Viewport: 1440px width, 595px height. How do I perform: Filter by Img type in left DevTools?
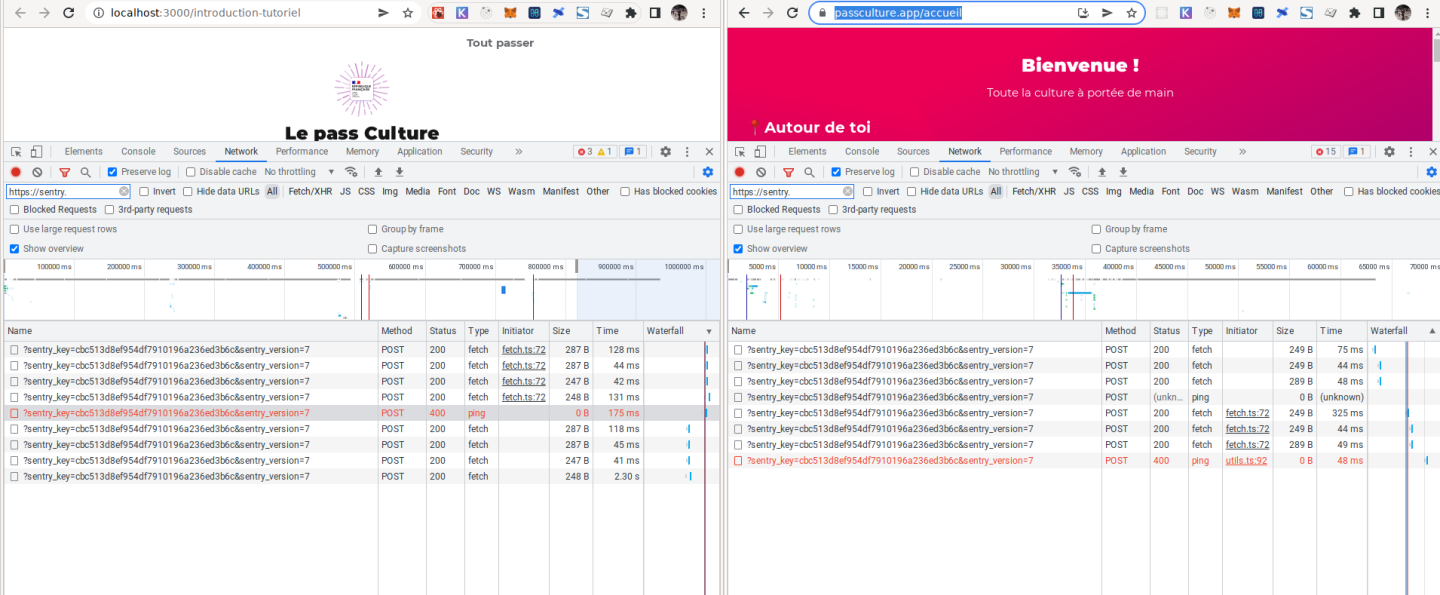(x=389, y=191)
